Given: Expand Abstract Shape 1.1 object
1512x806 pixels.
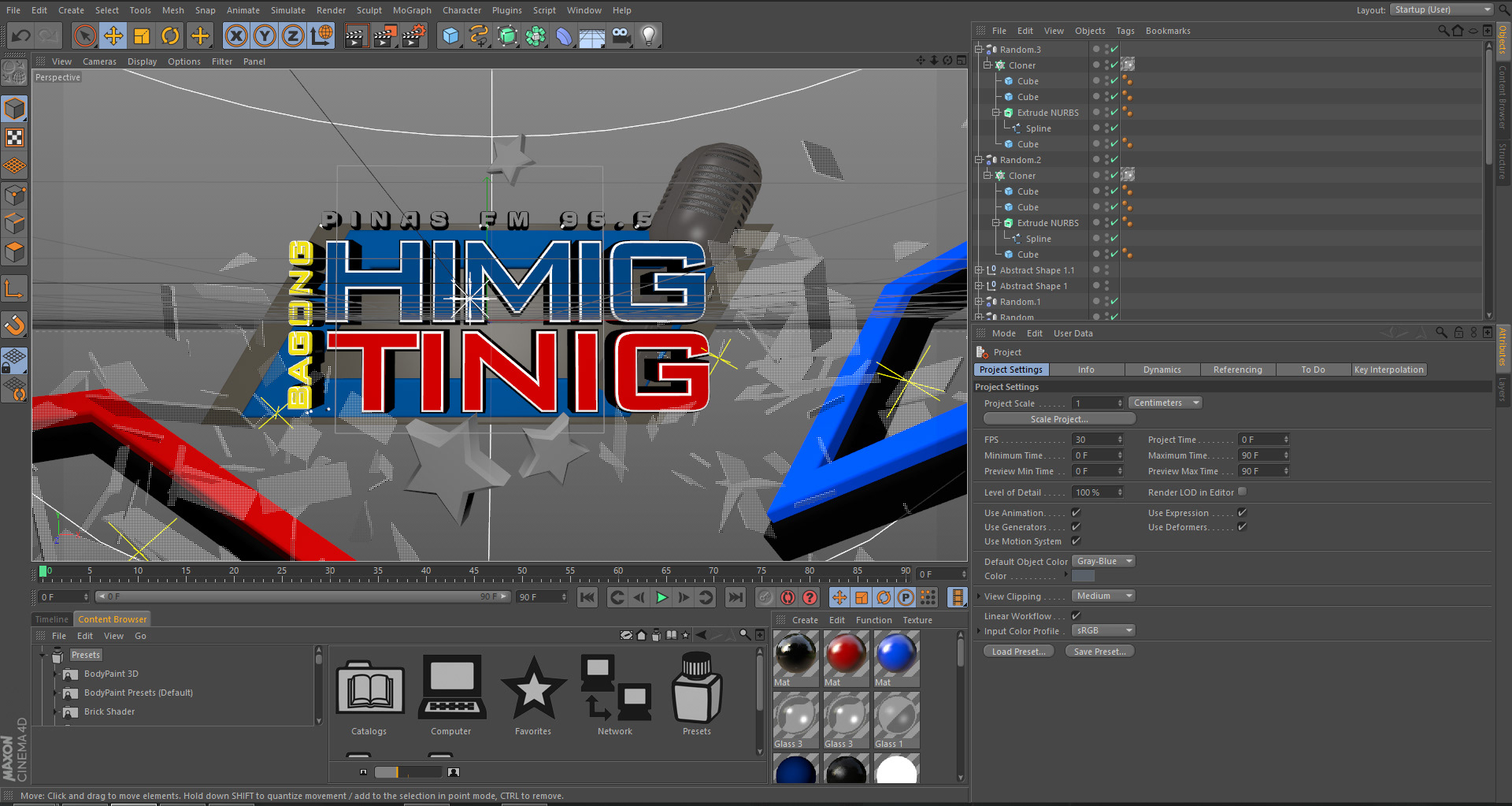Looking at the screenshot, I should tap(979, 270).
